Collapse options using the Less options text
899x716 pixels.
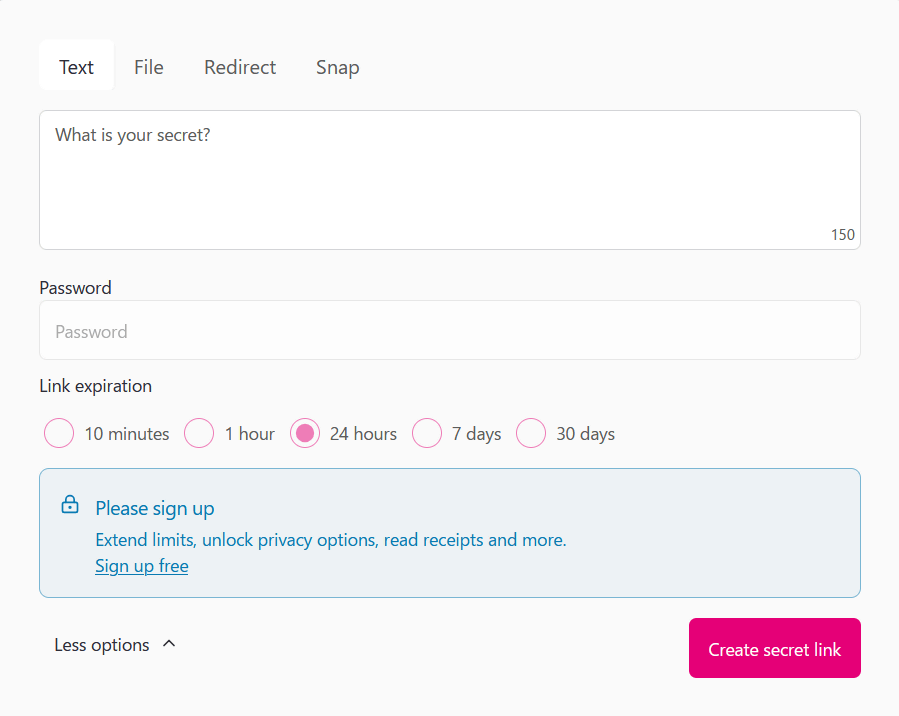(x=102, y=645)
